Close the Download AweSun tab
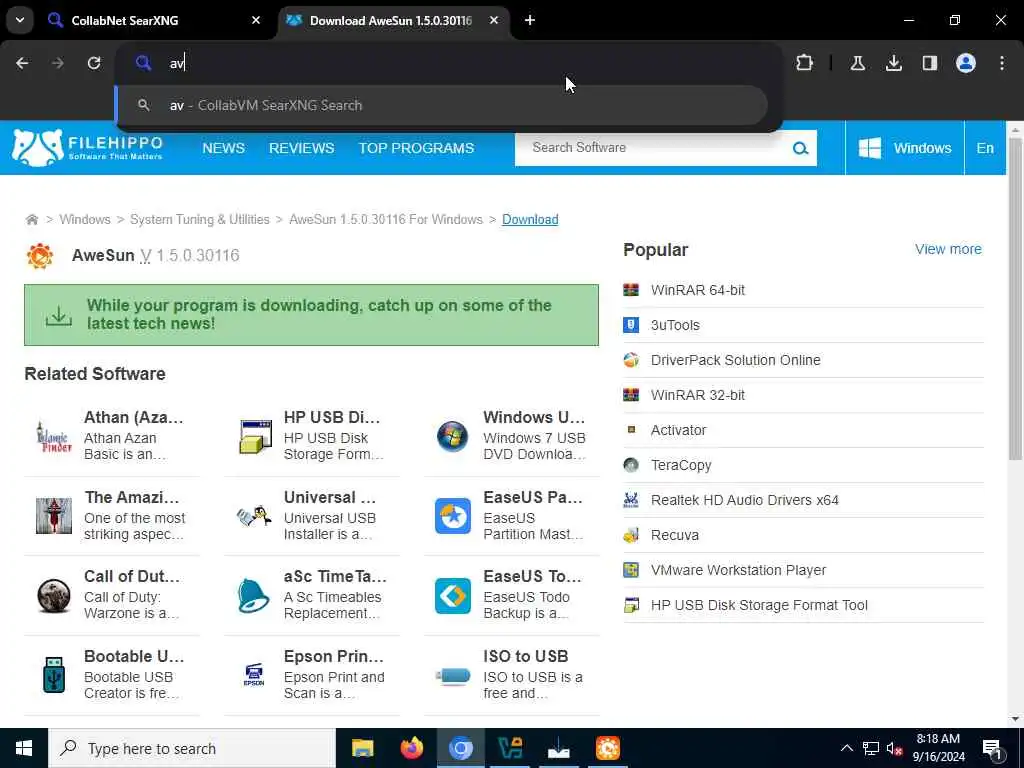 494,20
